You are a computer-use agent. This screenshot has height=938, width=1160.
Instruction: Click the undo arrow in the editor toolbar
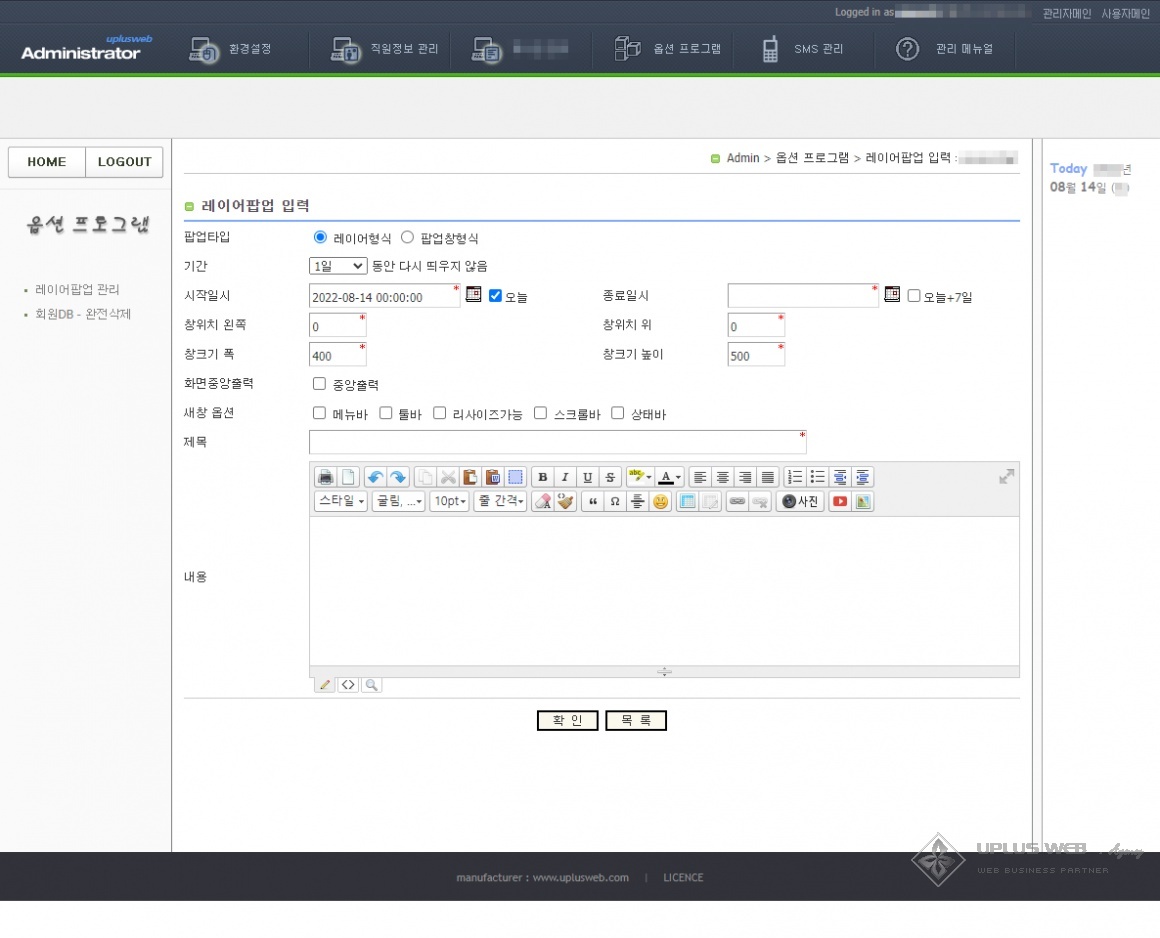click(373, 477)
